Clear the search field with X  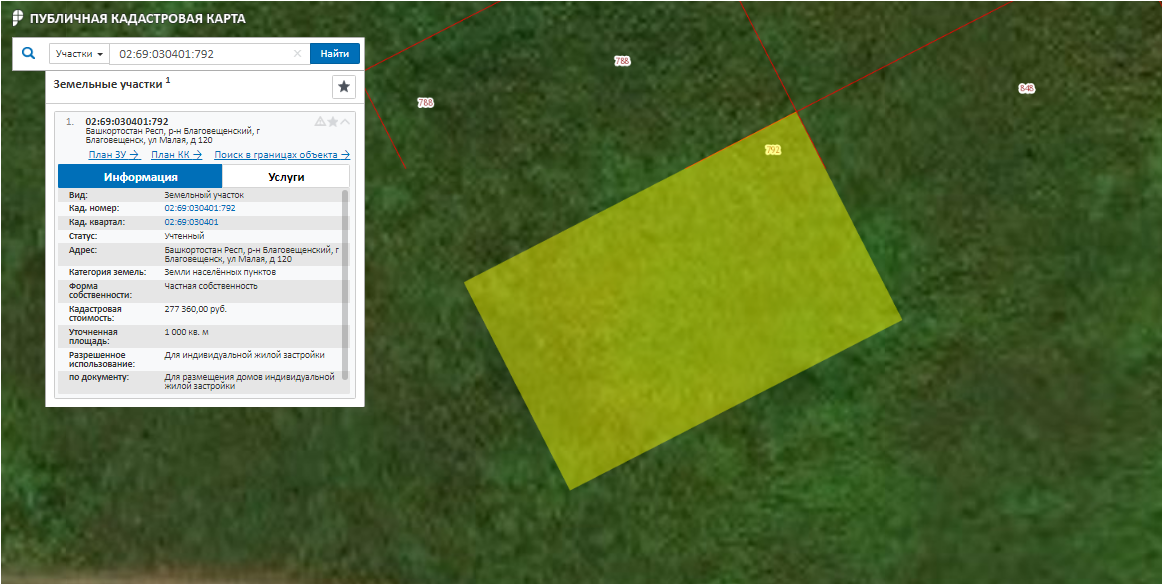[x=297, y=54]
